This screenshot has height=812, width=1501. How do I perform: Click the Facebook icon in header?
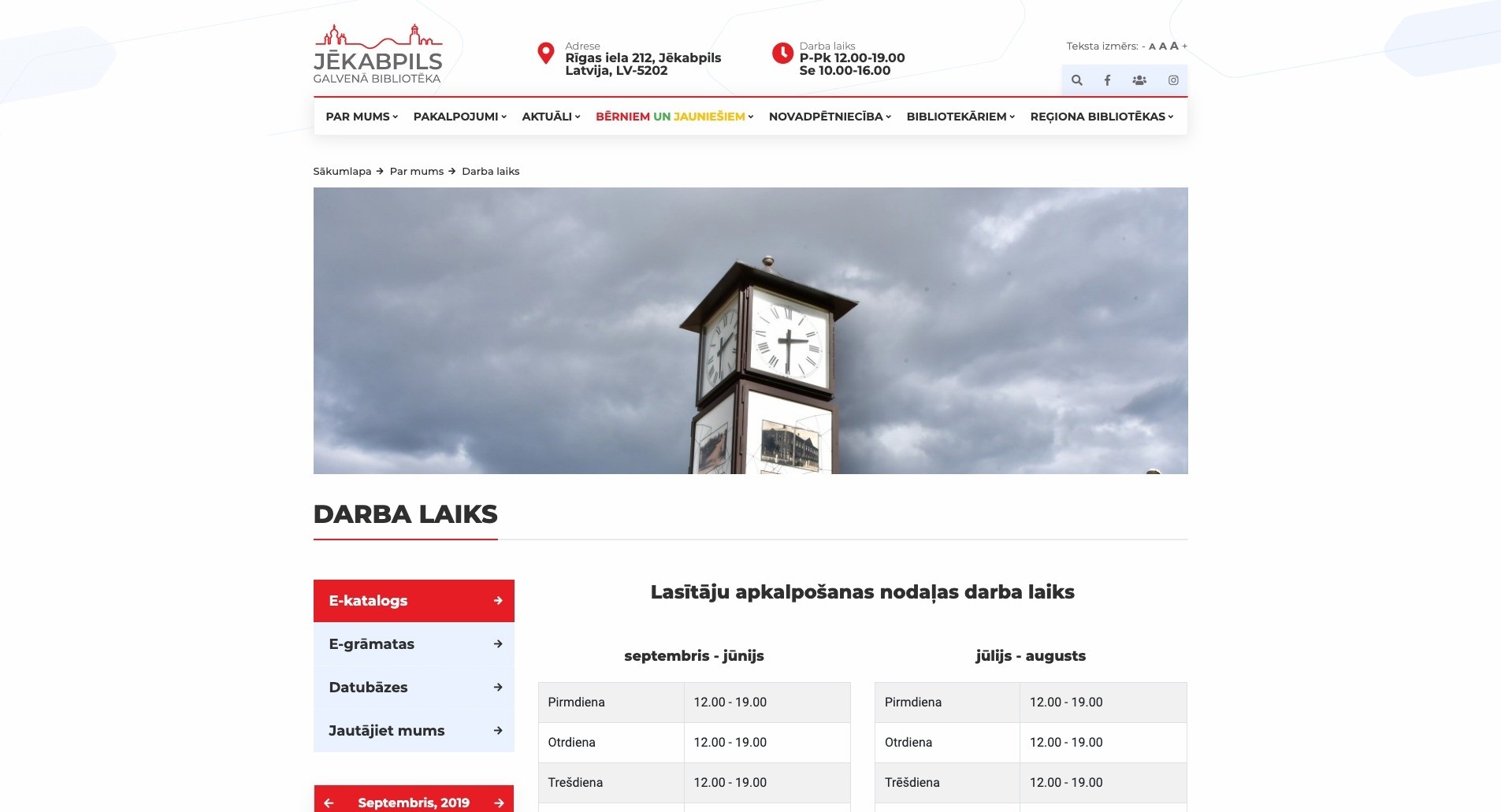point(1107,80)
